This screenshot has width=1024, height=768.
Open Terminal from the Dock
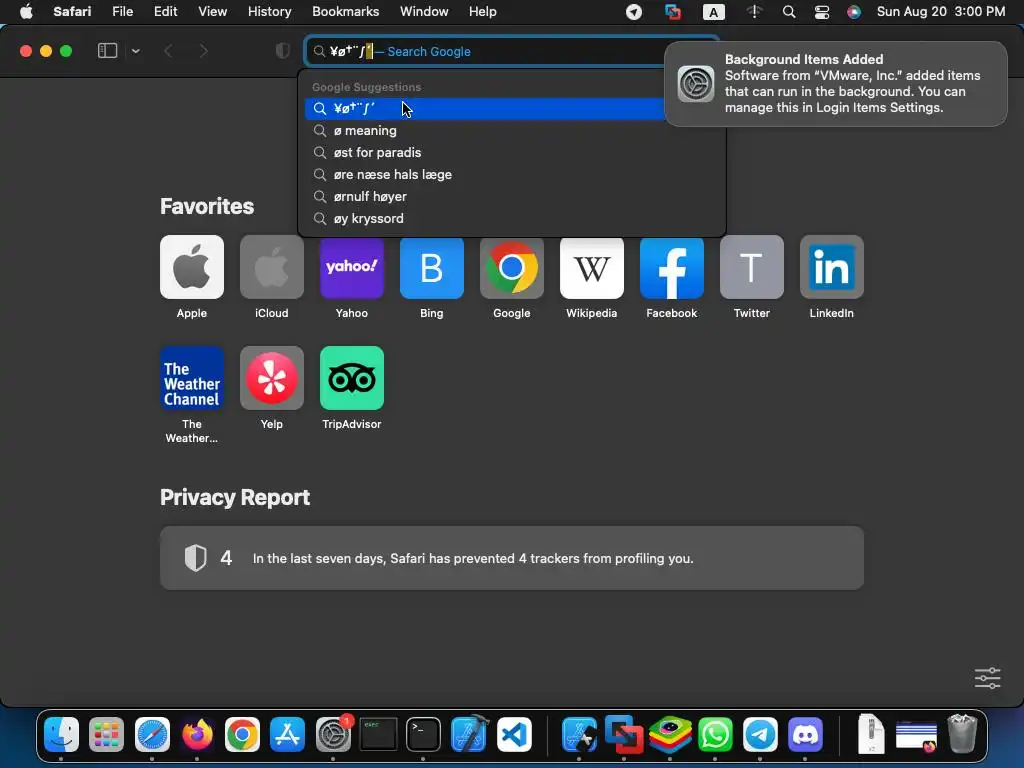click(x=423, y=735)
